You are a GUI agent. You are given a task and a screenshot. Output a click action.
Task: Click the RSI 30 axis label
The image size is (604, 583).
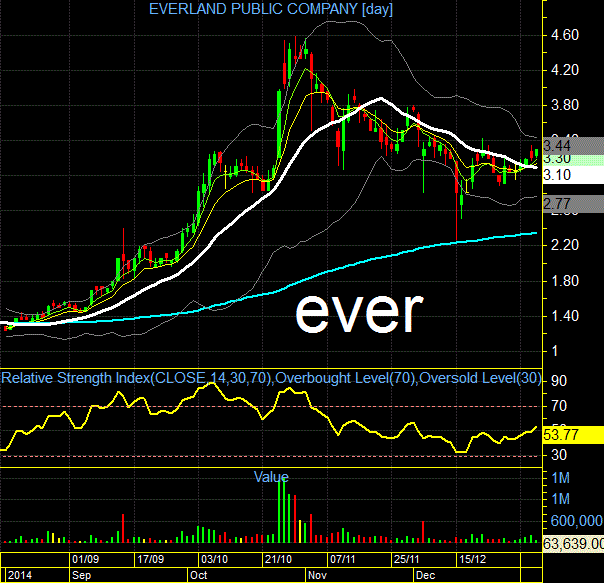click(559, 455)
